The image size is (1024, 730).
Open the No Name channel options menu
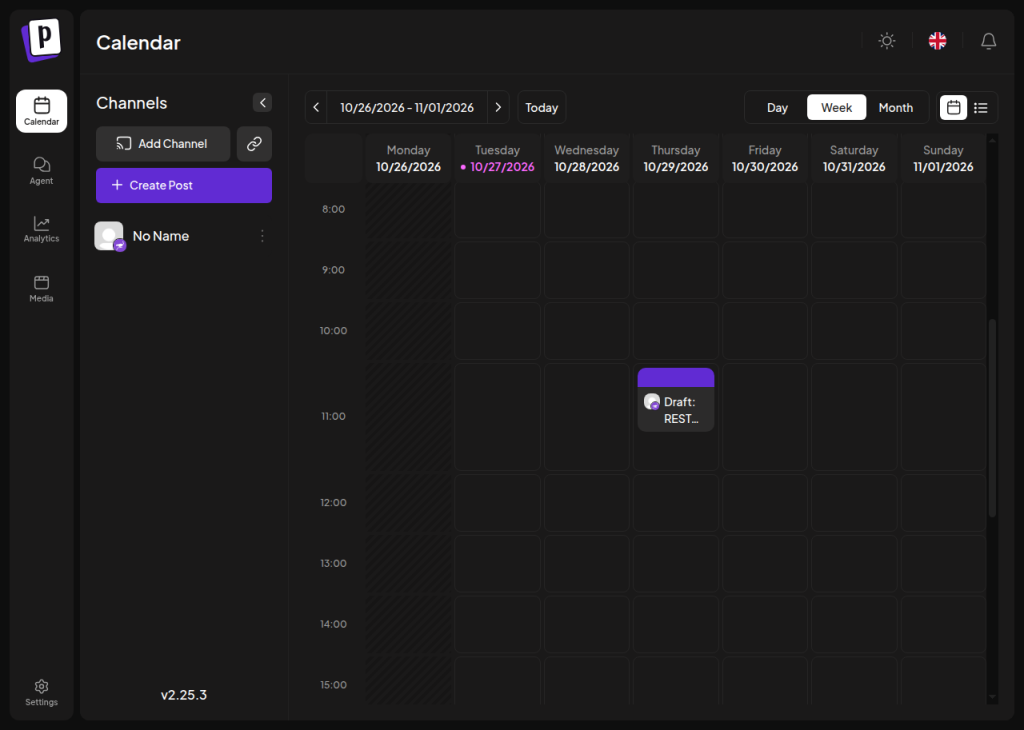tap(263, 236)
